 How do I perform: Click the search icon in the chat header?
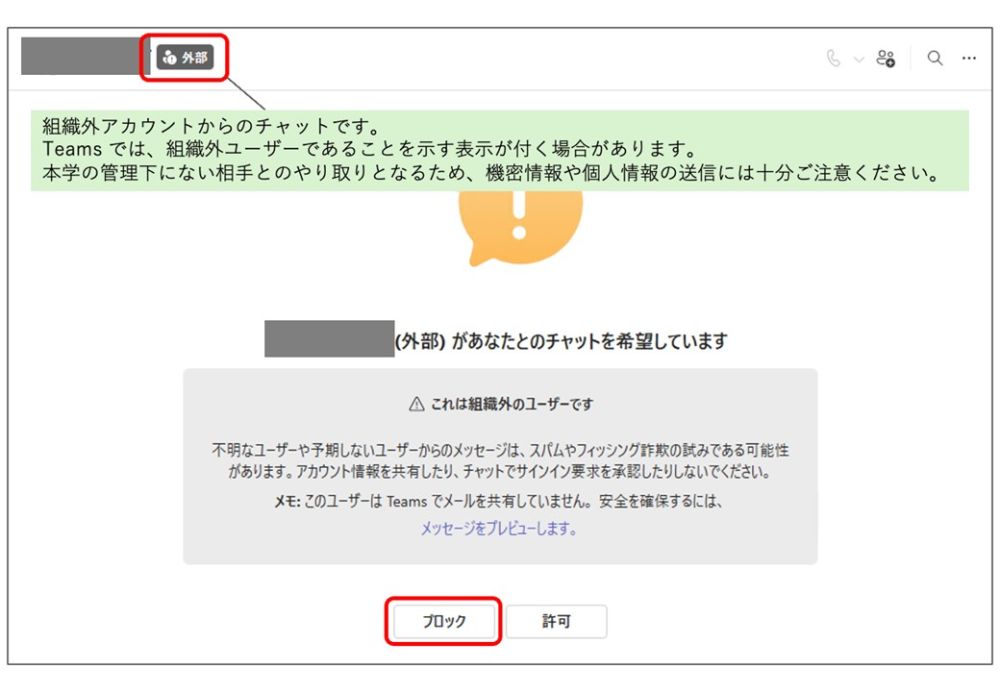coord(934,58)
